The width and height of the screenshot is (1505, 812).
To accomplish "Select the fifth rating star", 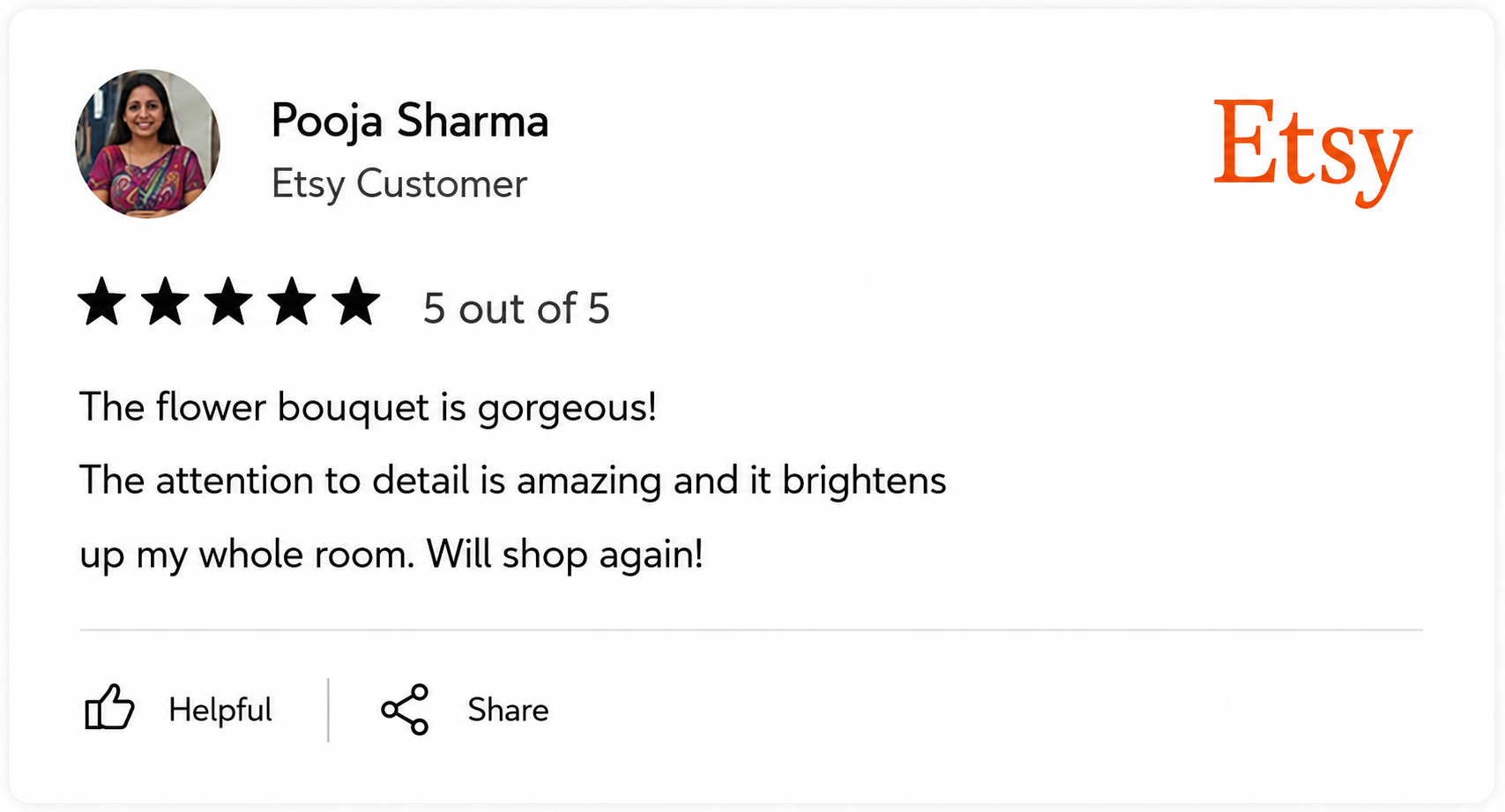I will 356,302.
